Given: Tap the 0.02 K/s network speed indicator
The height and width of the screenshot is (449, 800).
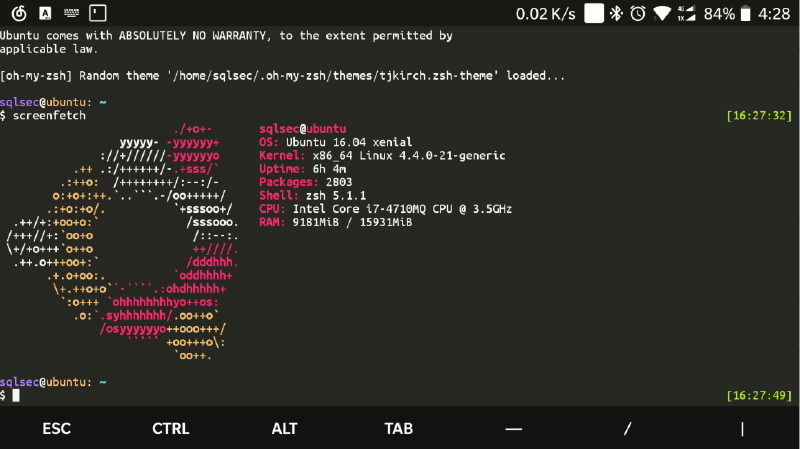Looking at the screenshot, I should pos(545,14).
